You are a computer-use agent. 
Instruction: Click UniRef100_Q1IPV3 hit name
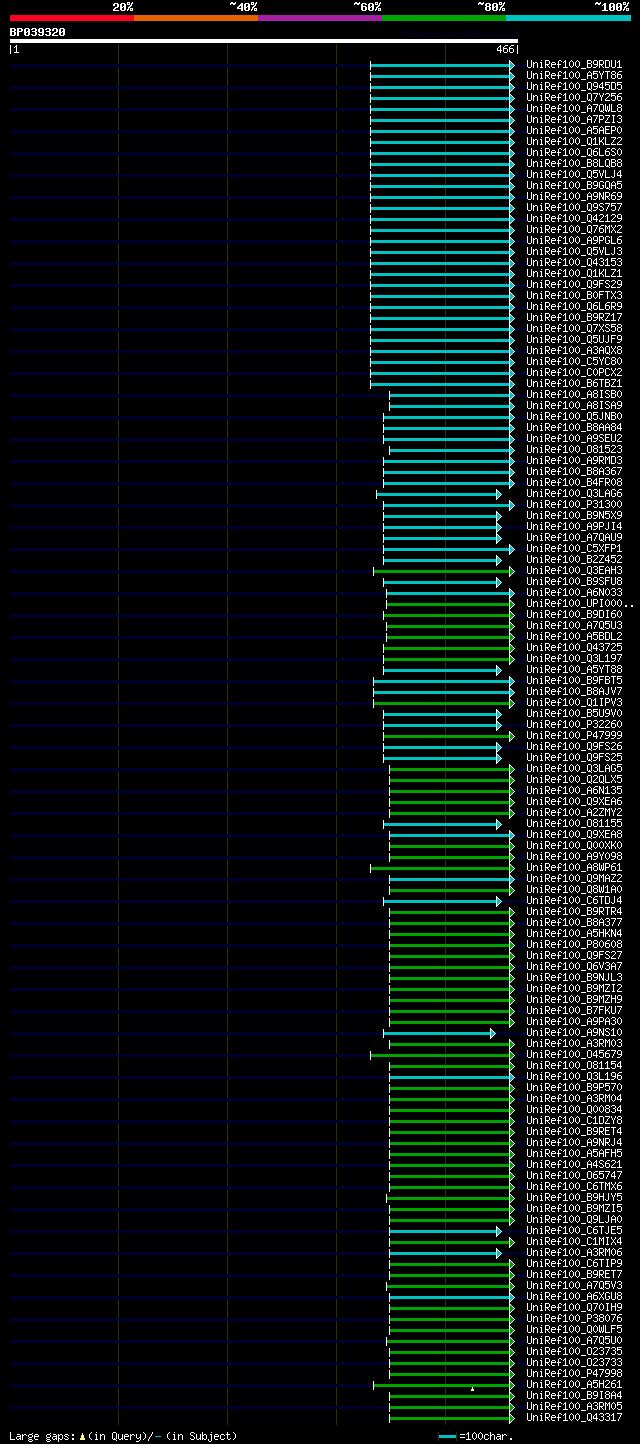click(x=574, y=703)
